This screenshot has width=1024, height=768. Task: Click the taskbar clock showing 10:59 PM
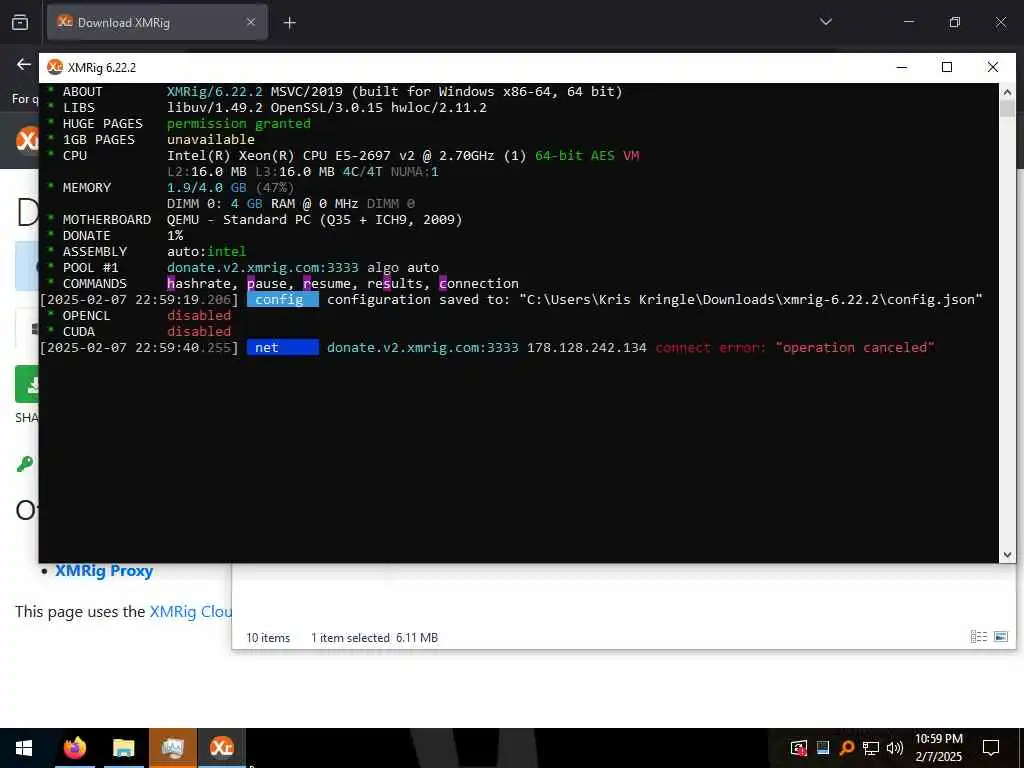(x=938, y=748)
